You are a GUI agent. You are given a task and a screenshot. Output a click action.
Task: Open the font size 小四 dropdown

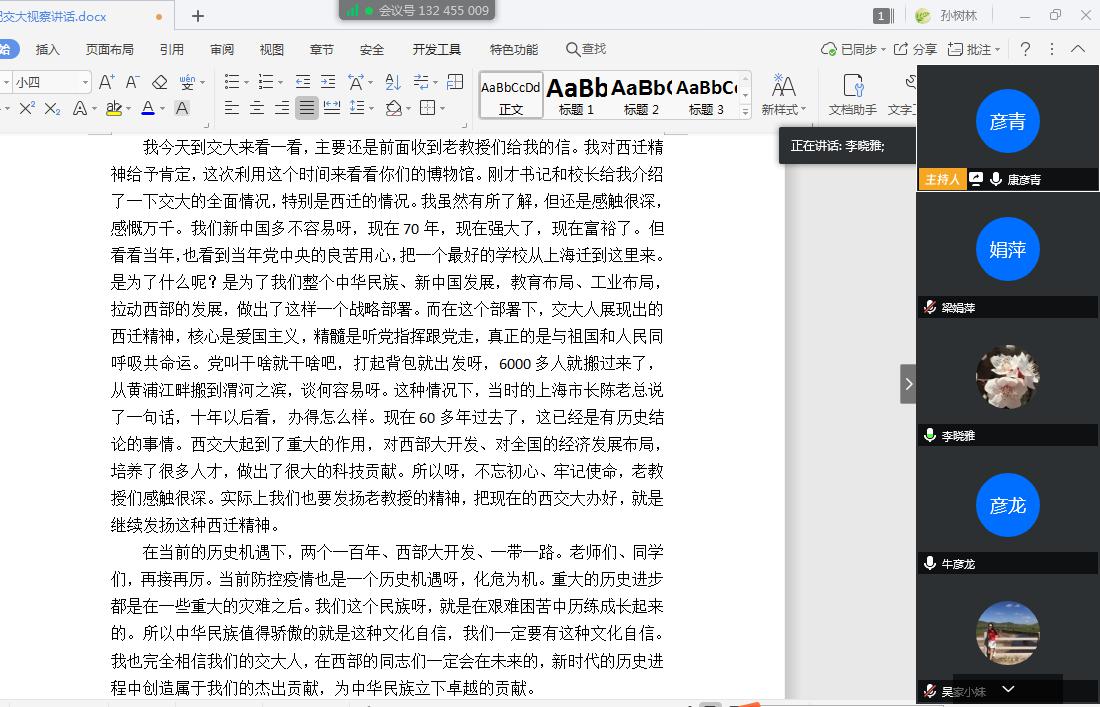tap(85, 83)
